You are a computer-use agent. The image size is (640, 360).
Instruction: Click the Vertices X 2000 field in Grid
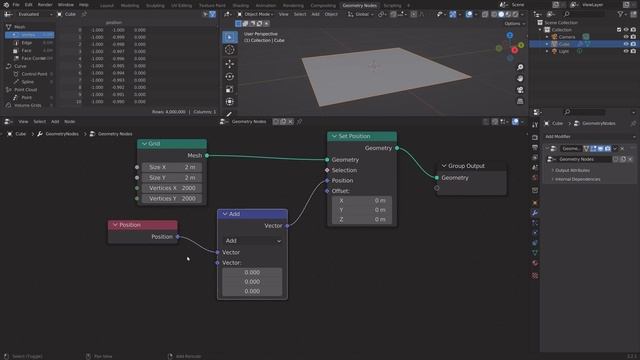(x=172, y=188)
